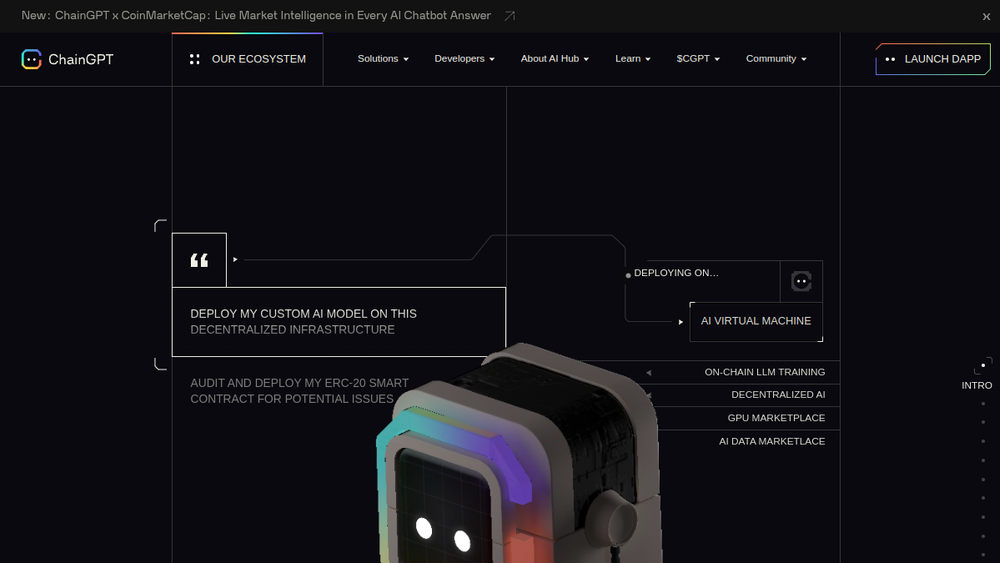Image resolution: width=1000 pixels, height=563 pixels.
Task: Click the small play arrow next to quote box
Action: coord(235,260)
